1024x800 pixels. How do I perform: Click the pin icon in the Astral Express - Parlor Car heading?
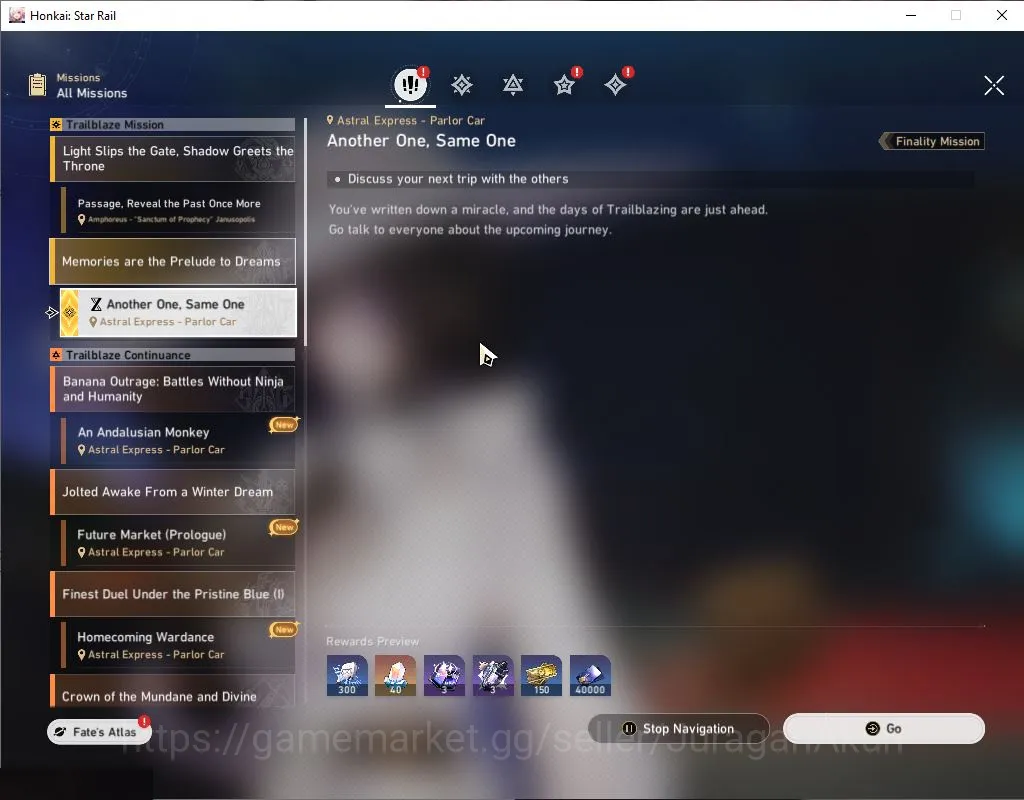click(x=330, y=120)
